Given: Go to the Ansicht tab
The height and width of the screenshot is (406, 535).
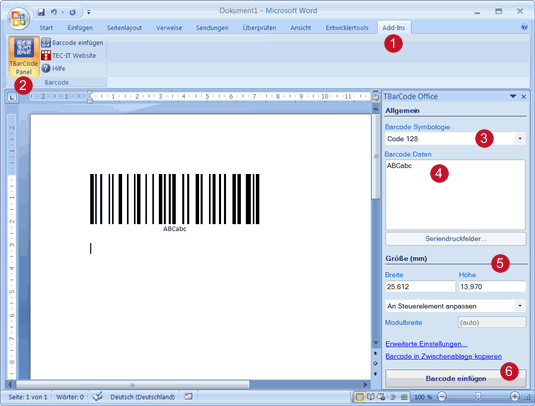Looking at the screenshot, I should (x=301, y=28).
